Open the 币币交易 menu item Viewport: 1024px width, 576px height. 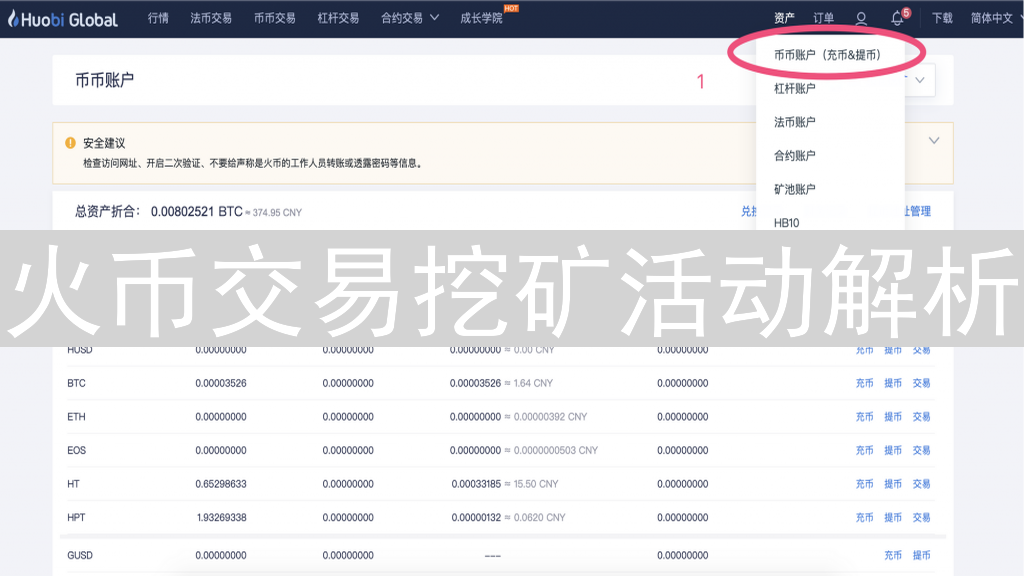coord(274,18)
